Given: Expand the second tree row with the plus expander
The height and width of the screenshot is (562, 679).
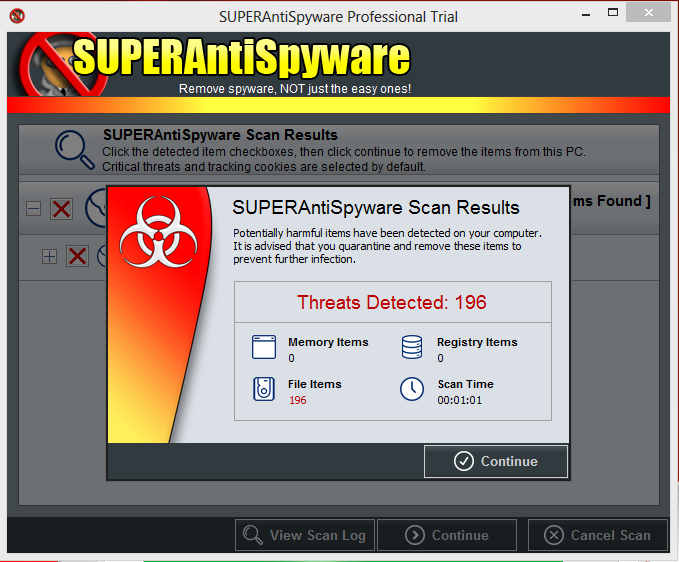Looking at the screenshot, I should point(49,256).
